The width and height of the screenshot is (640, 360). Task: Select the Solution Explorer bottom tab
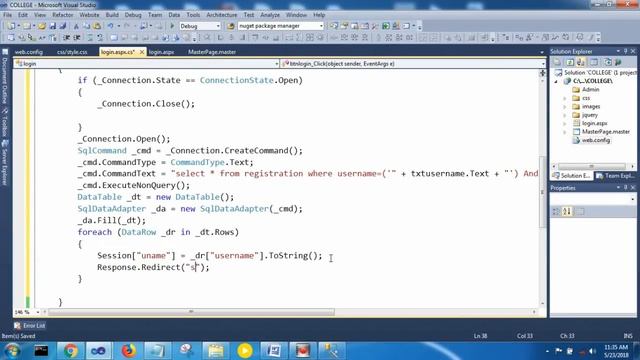572,176
